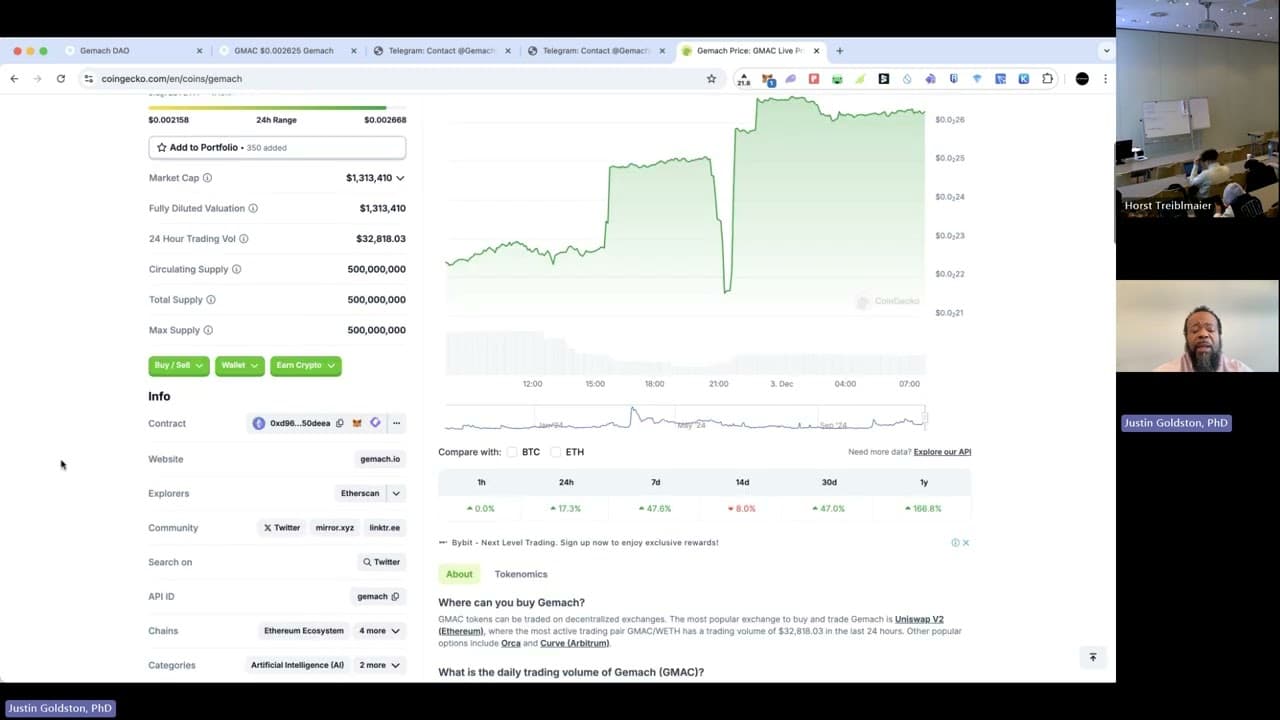Jump to page top with the arrow button
The width and height of the screenshot is (1280, 720).
tap(1092, 657)
